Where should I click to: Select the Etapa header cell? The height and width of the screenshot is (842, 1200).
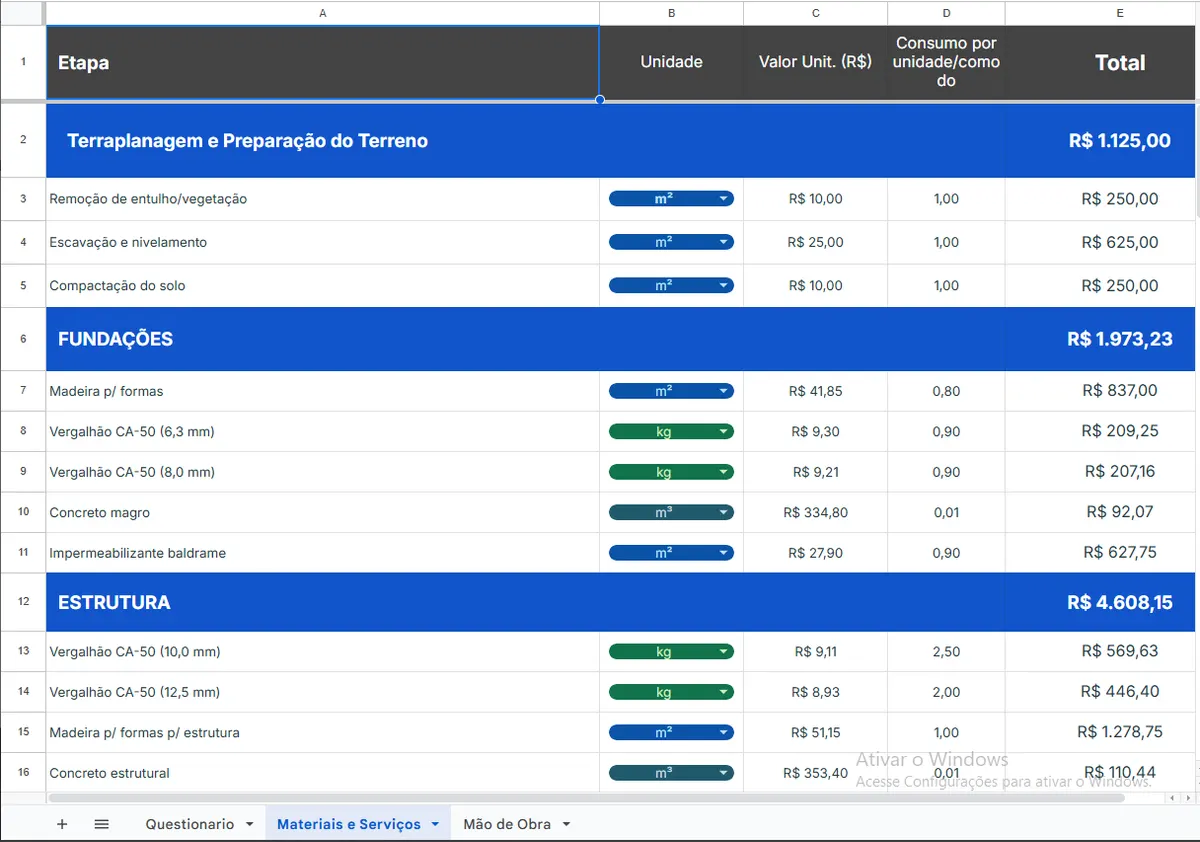pos(322,62)
